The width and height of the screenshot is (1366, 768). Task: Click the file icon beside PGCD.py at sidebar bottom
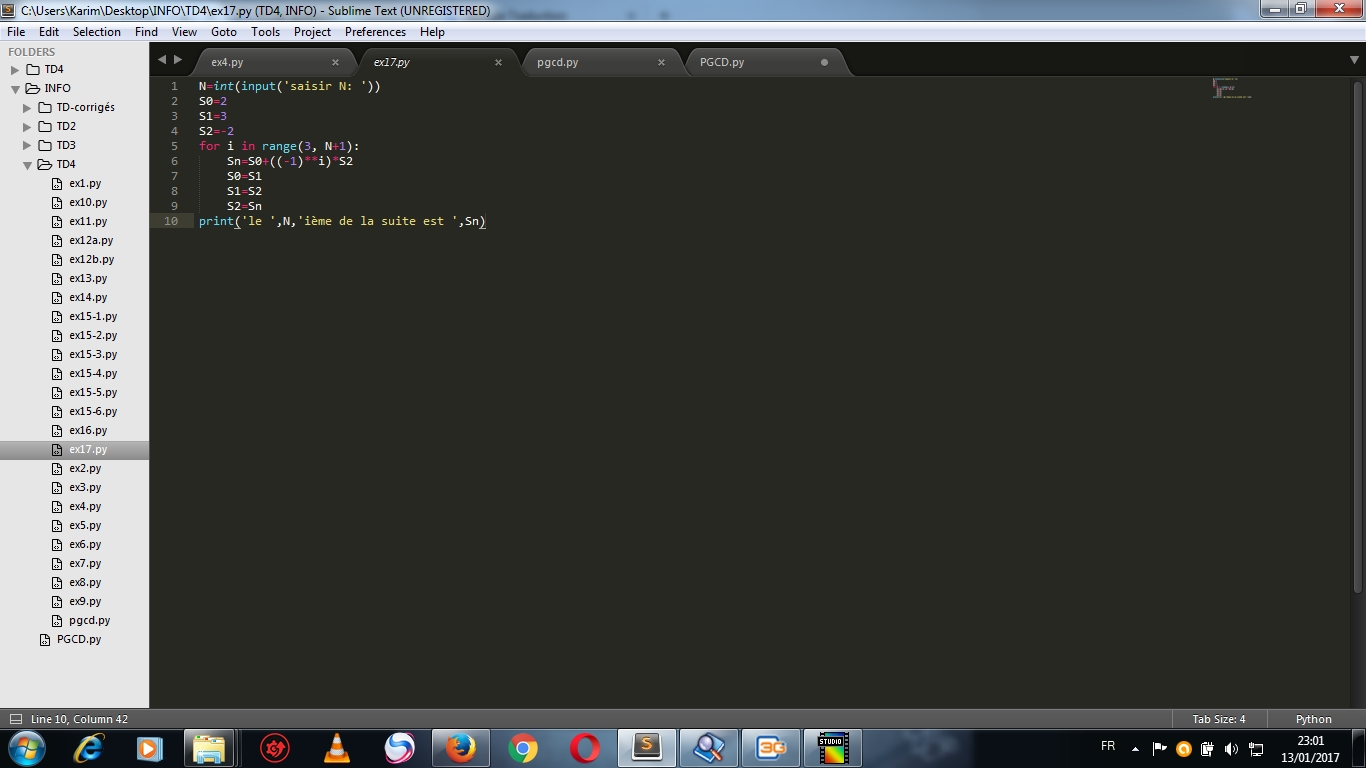pos(47,639)
